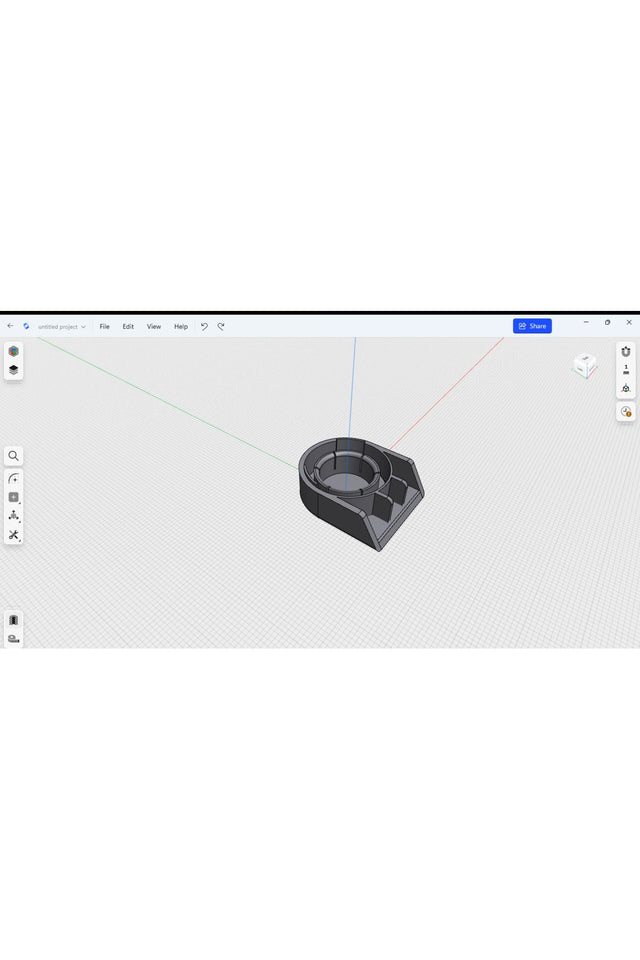Redo the last action

(x=221, y=326)
